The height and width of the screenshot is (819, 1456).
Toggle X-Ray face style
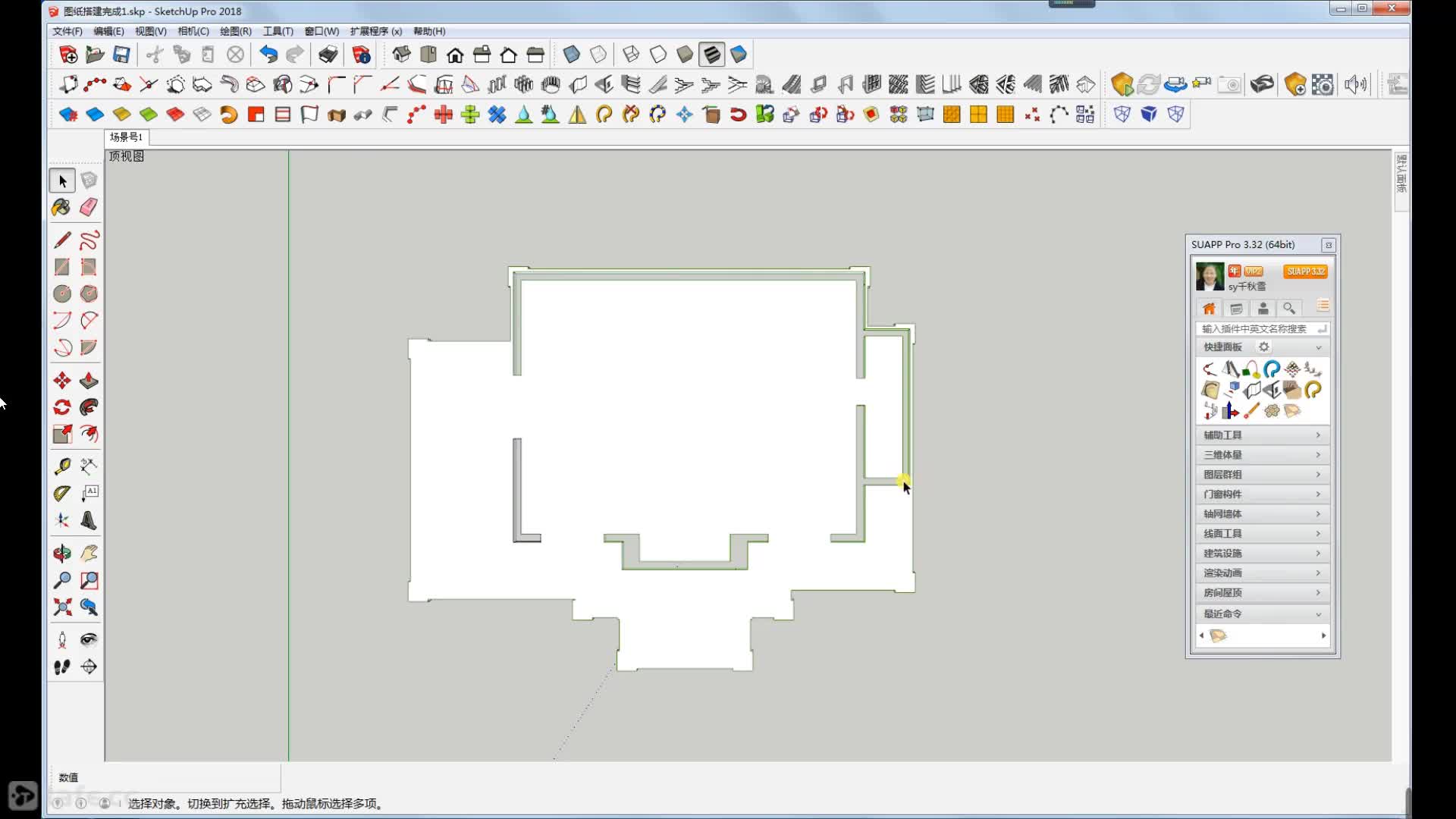click(x=572, y=55)
